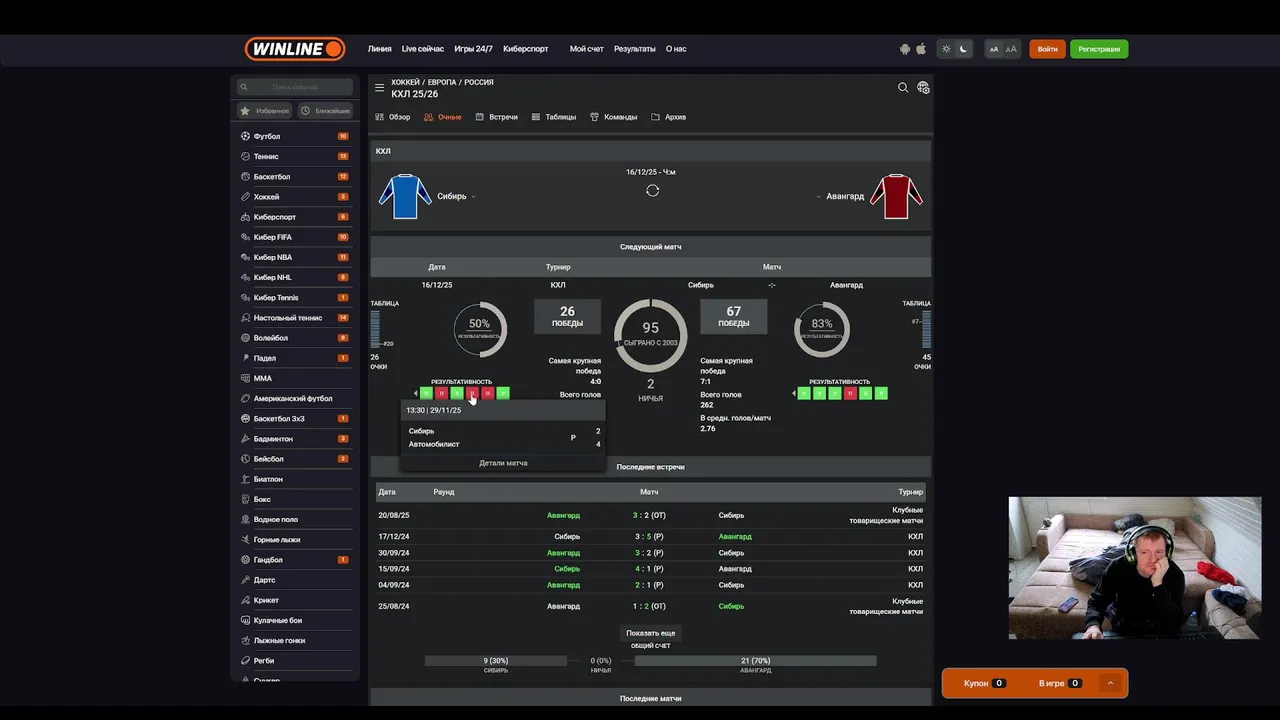Switch to dark theme moon icon
1280x720 pixels.
click(963, 49)
